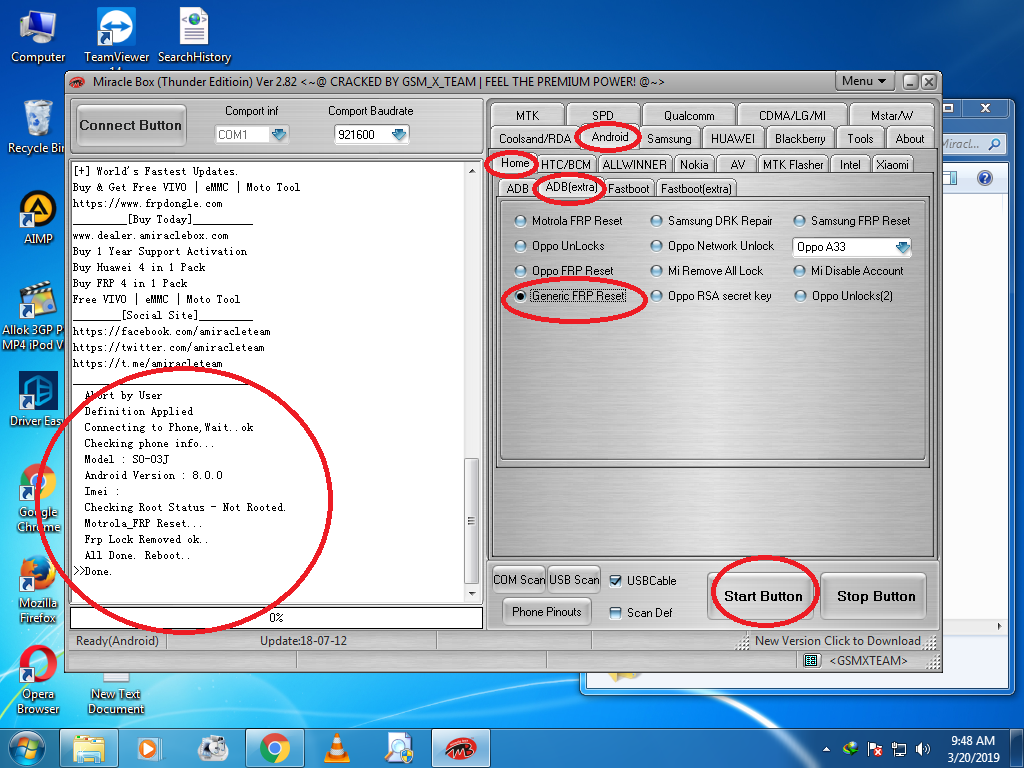
Task: Switch to the Qualcomm tab
Action: pos(689,115)
